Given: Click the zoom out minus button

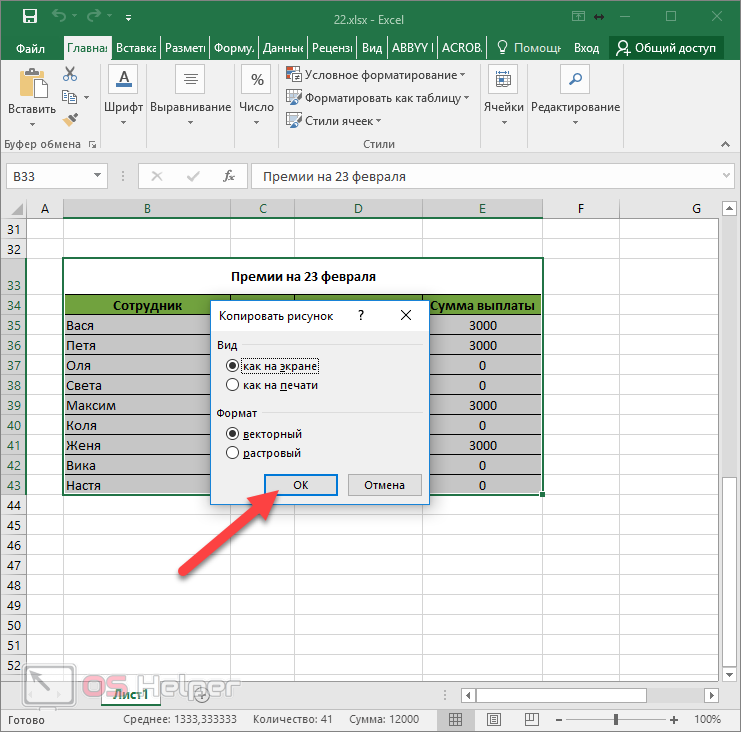Looking at the screenshot, I should pos(559,720).
